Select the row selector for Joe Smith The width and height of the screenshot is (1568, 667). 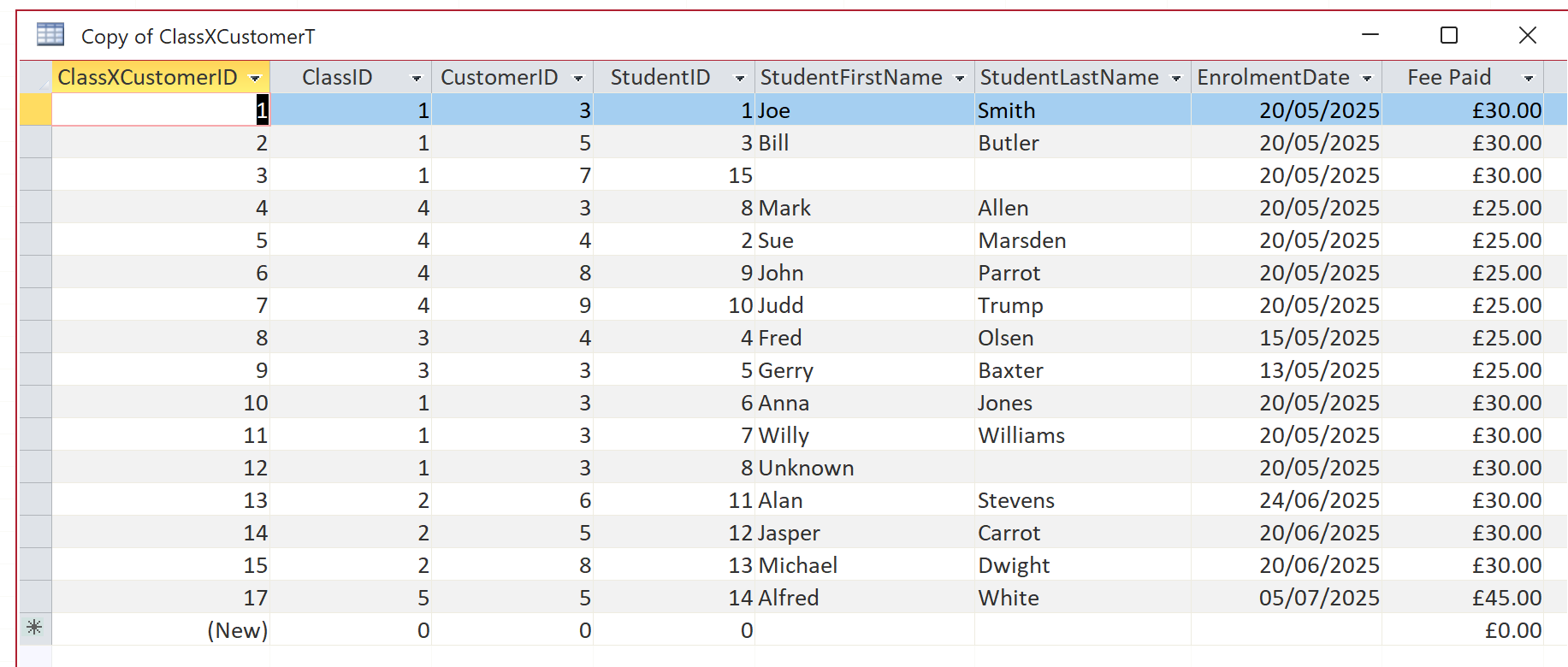pyautogui.click(x=35, y=110)
